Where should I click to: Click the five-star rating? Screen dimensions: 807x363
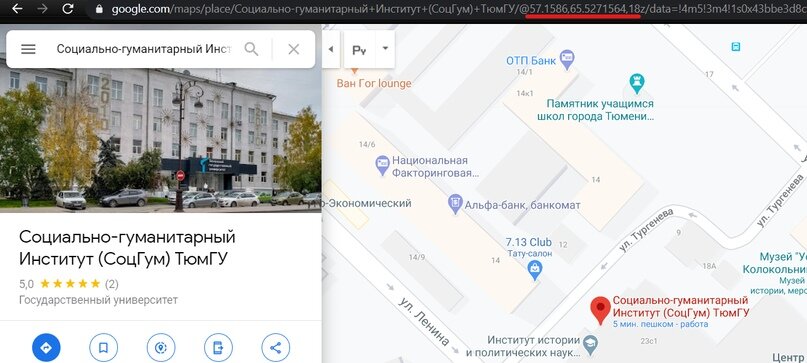coord(70,283)
